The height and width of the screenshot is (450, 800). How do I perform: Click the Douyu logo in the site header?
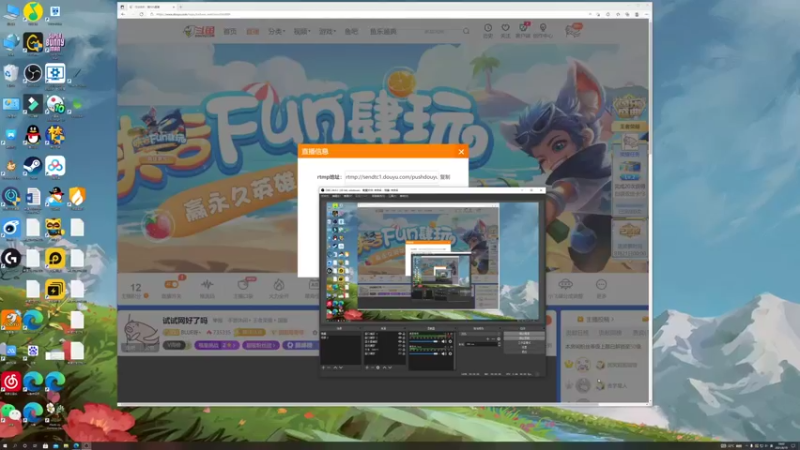click(x=199, y=31)
